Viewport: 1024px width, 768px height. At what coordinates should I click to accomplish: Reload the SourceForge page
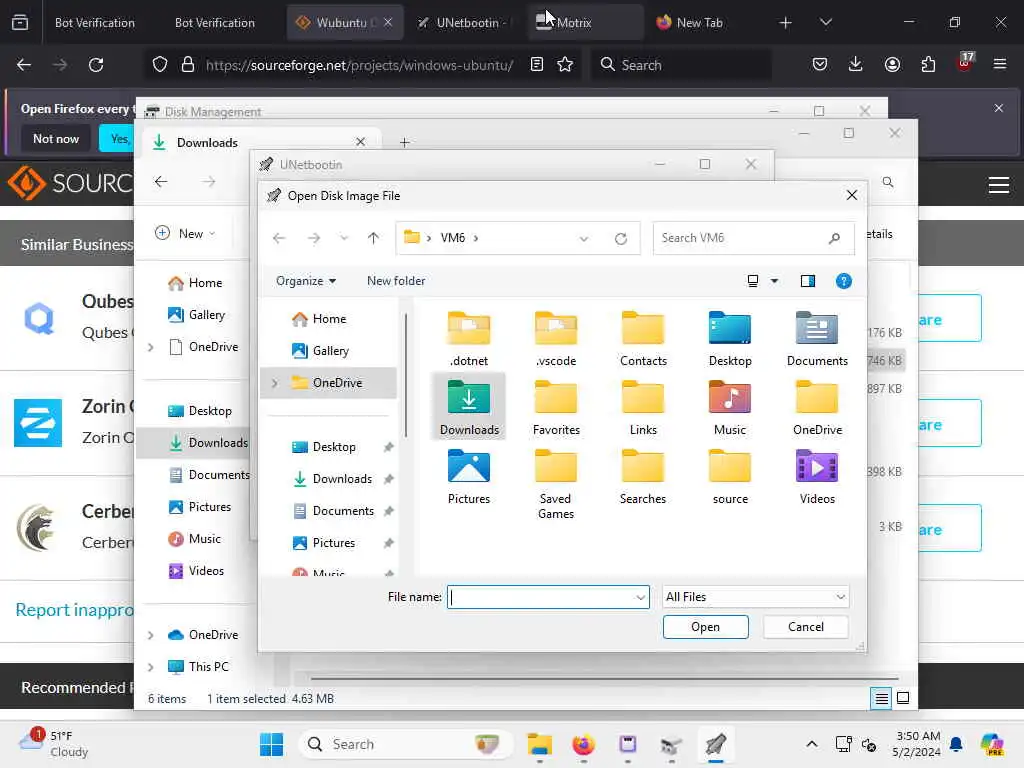click(96, 65)
